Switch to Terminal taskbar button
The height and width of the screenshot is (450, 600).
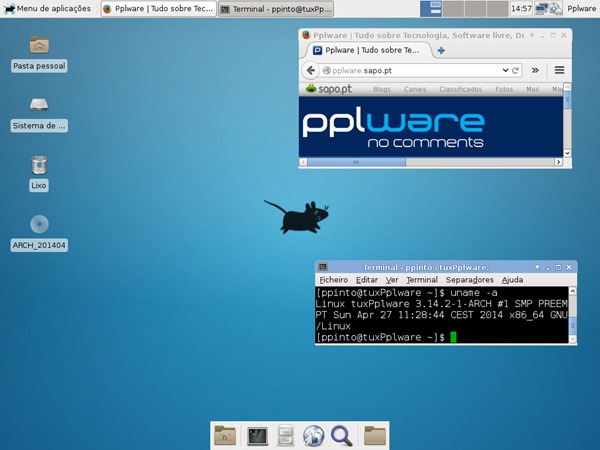tap(276, 8)
